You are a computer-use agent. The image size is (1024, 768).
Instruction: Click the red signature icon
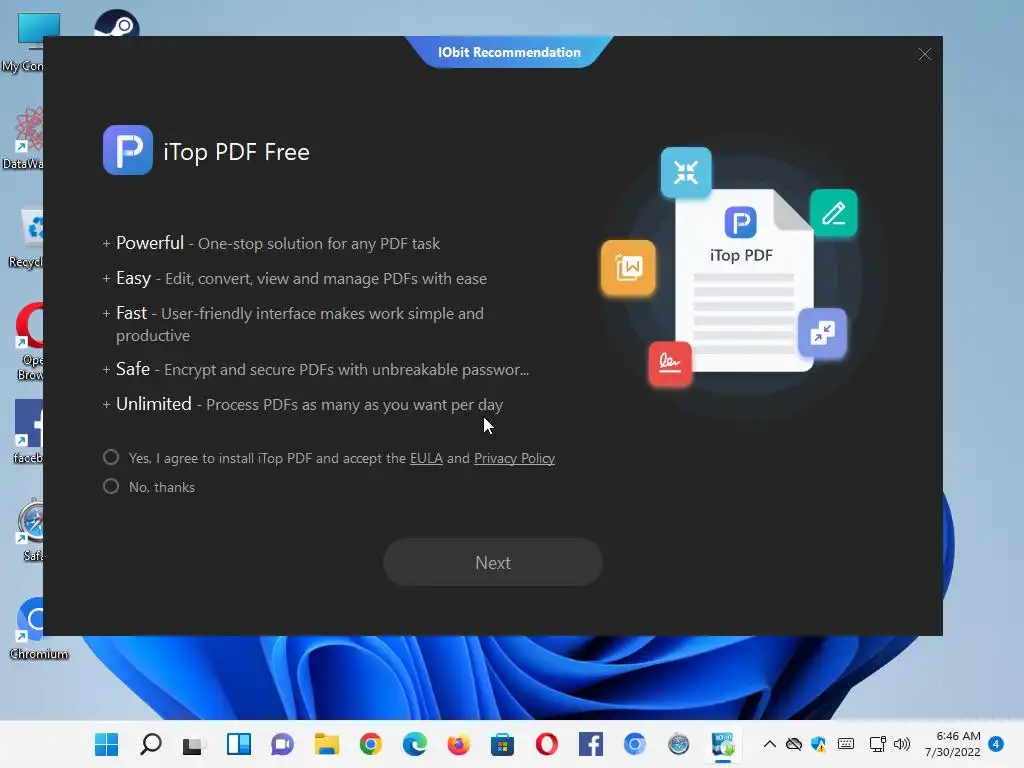click(x=670, y=363)
